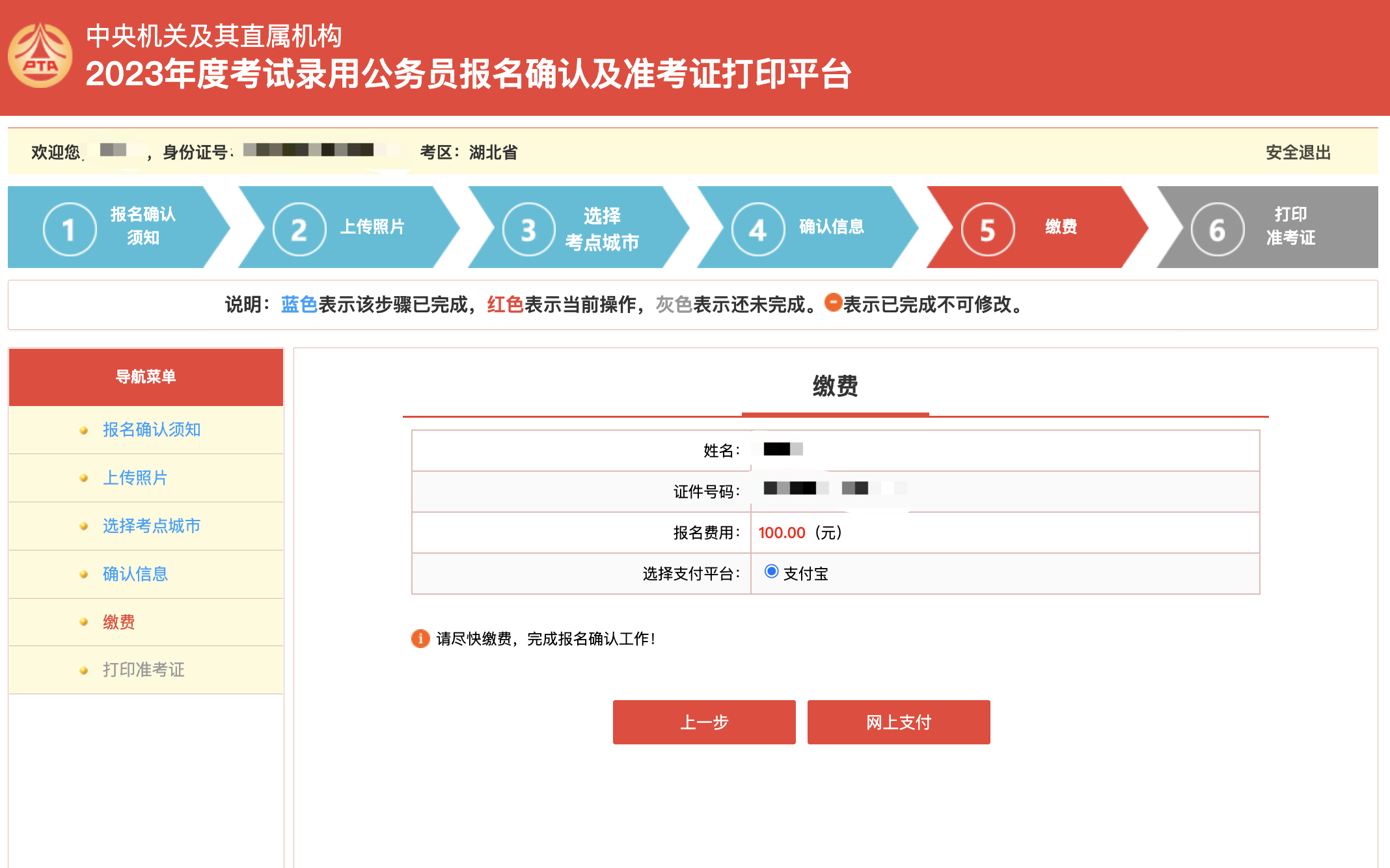Click step 4 circle icon 确认信息
This screenshot has height=868, width=1390.
click(757, 229)
